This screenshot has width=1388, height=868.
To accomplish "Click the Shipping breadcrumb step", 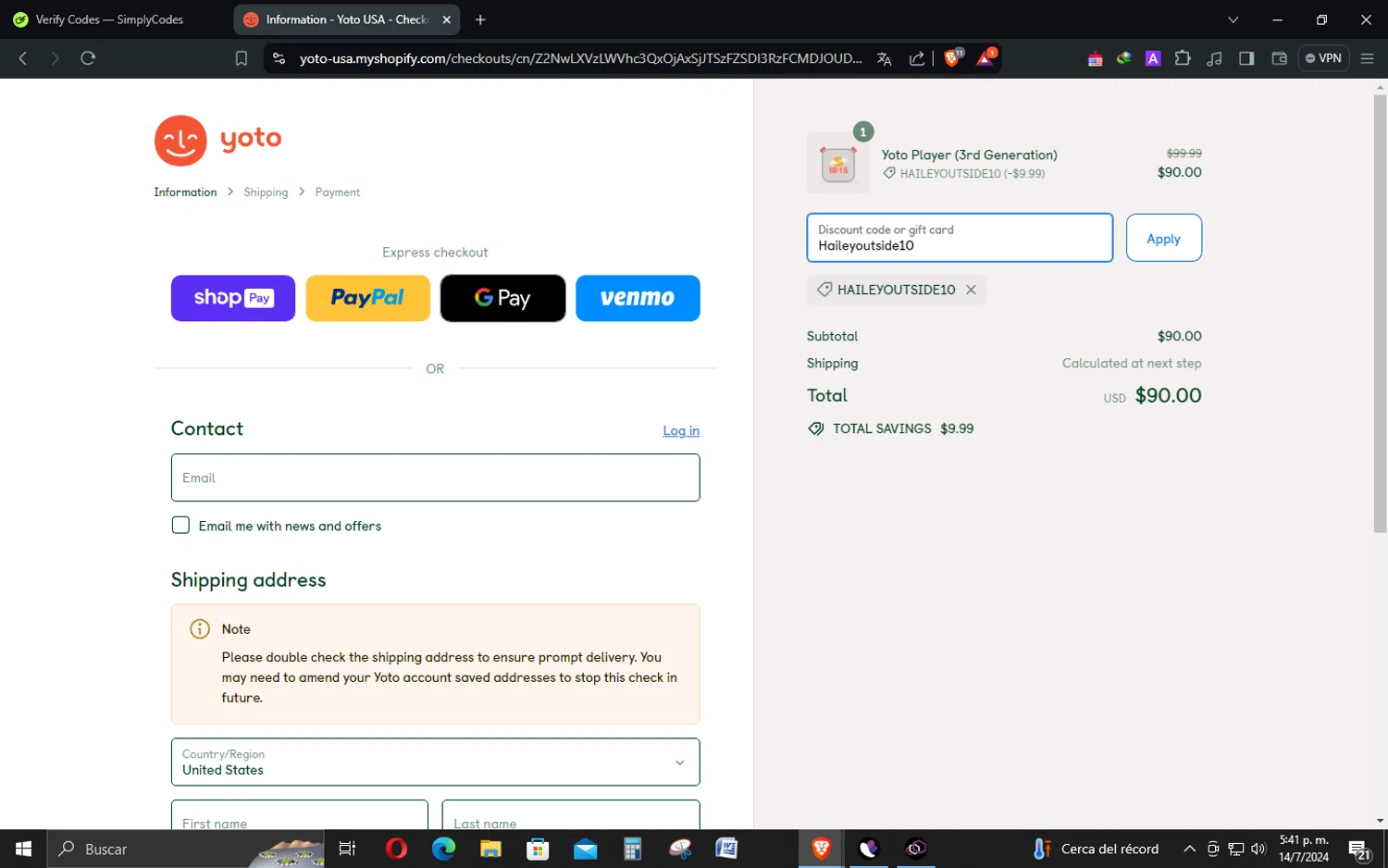I will (266, 192).
